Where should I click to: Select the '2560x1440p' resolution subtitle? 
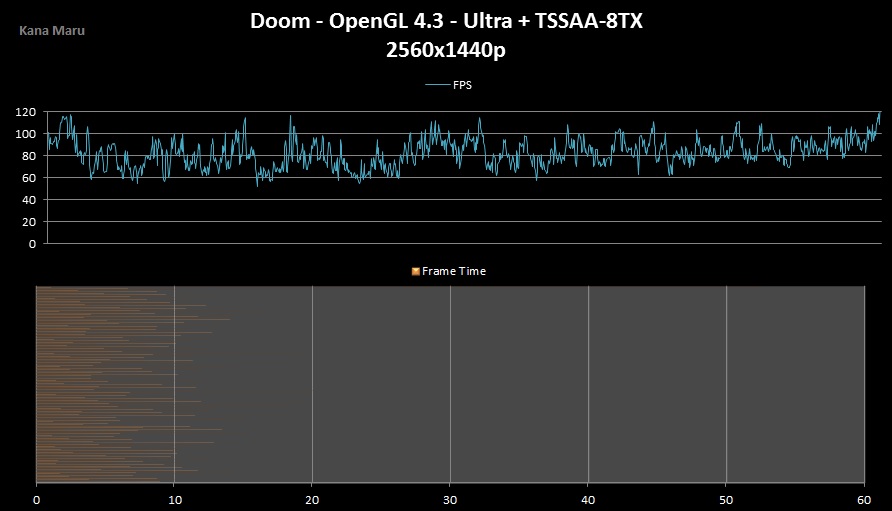click(445, 50)
